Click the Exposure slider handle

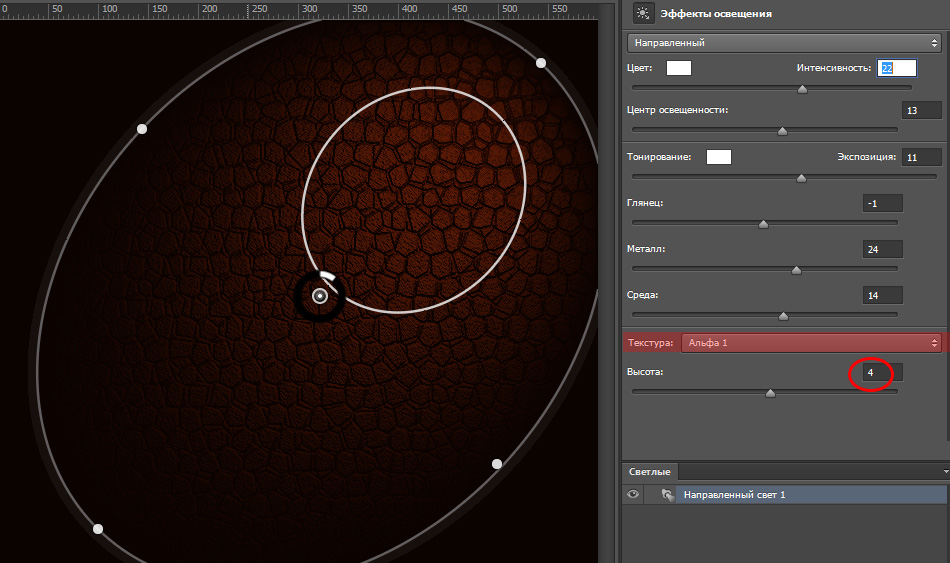click(x=801, y=178)
